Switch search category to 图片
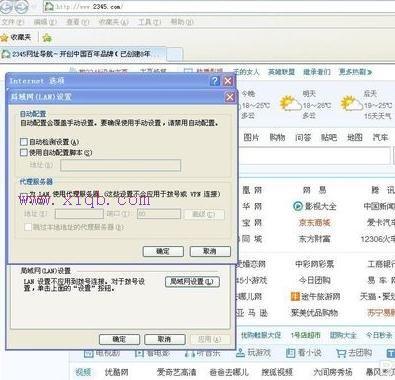 (x=251, y=137)
